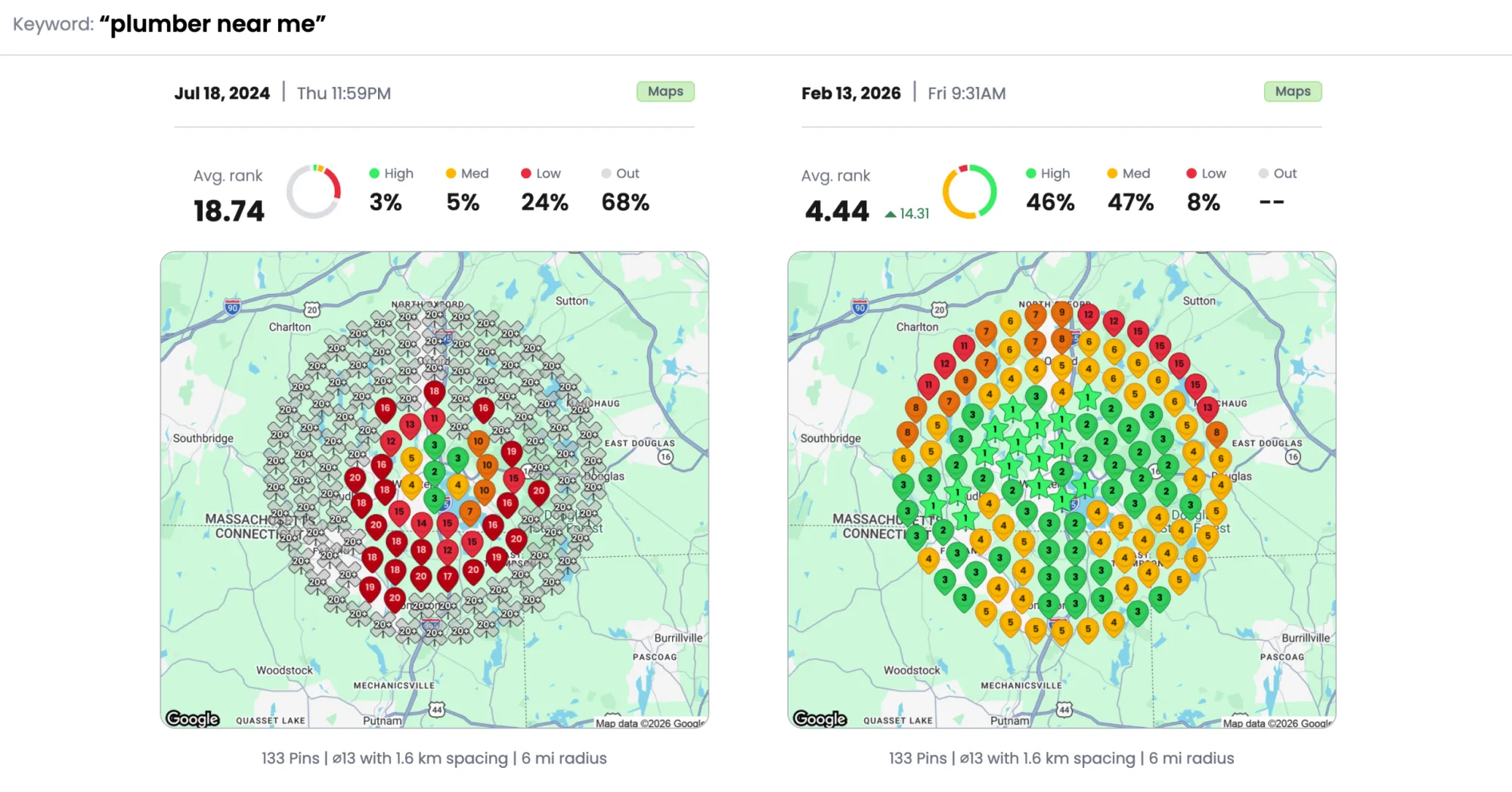Viewport: 1512px width, 792px height.
Task: Select the rank 11 pin on the Jul 2024 map
Action: [x=434, y=420]
